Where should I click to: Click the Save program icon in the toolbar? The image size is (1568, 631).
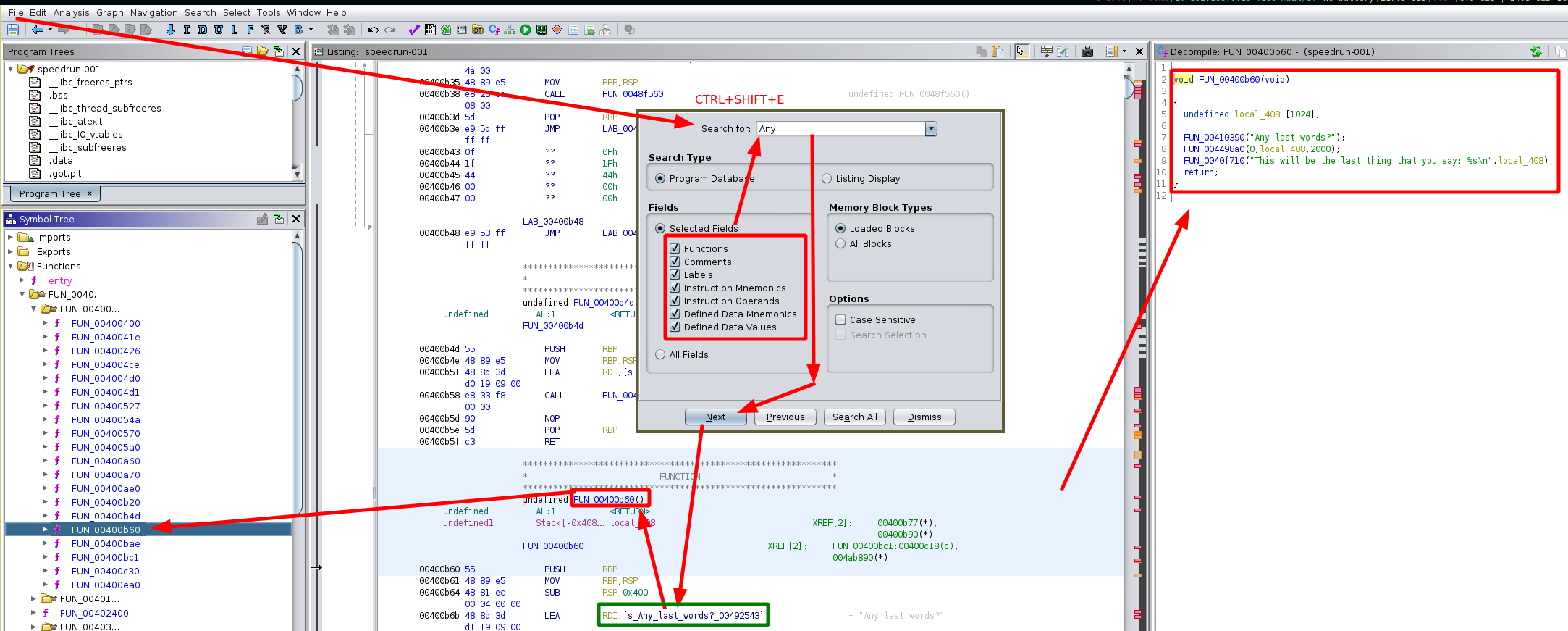[13, 30]
